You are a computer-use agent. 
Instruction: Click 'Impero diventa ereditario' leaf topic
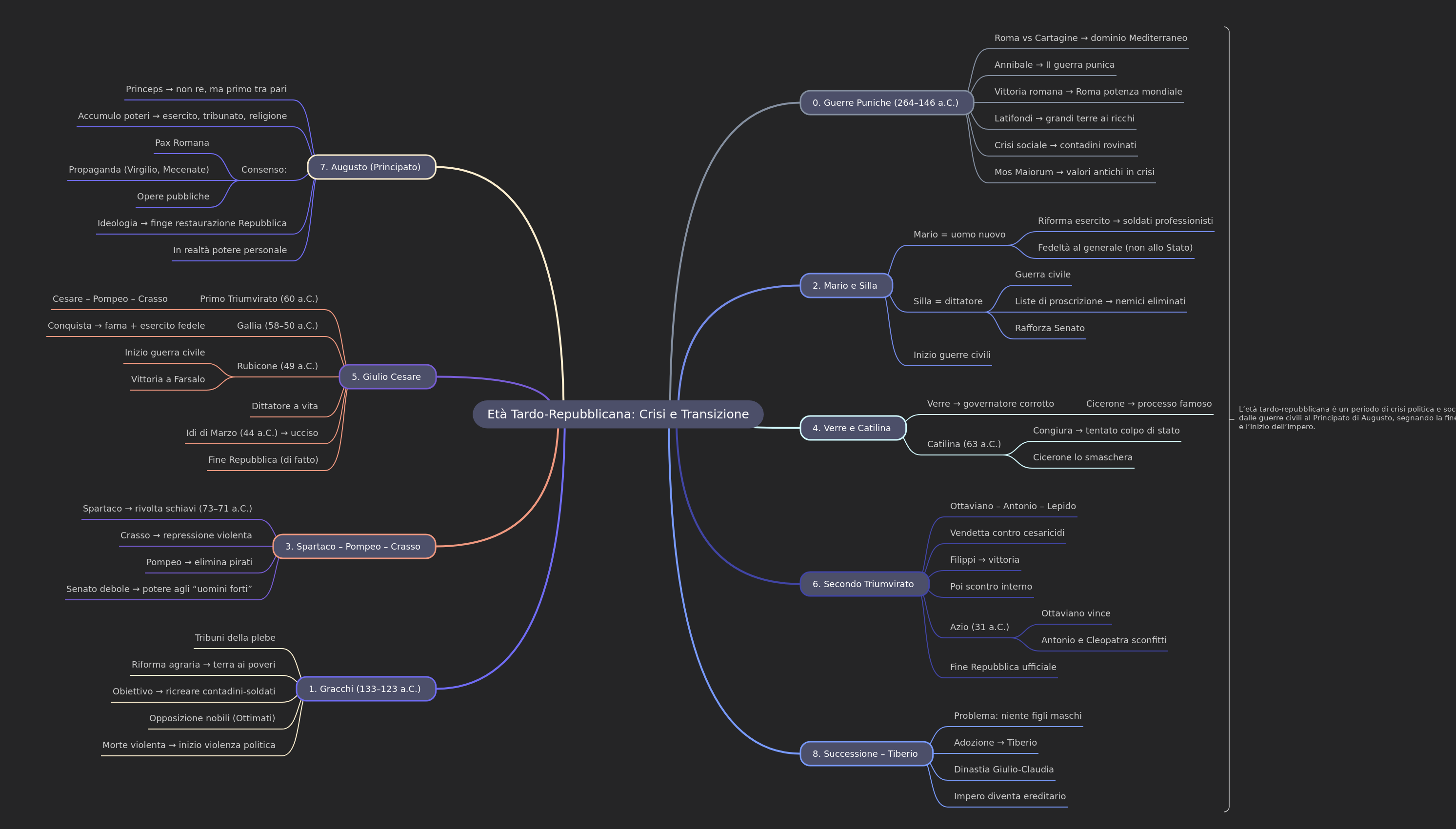pyautogui.click(x=1010, y=796)
